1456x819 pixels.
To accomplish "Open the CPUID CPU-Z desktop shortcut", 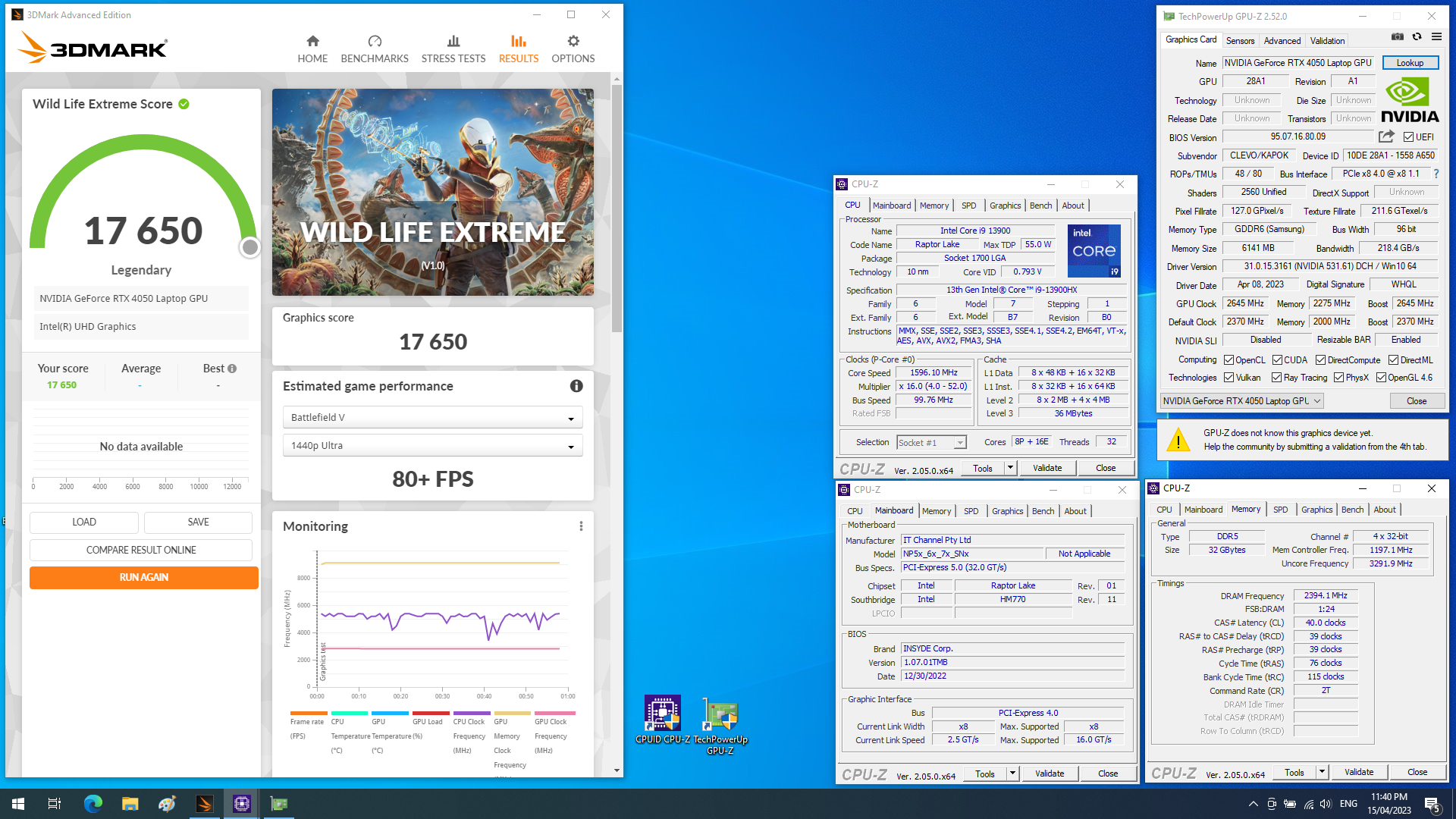I will (663, 720).
